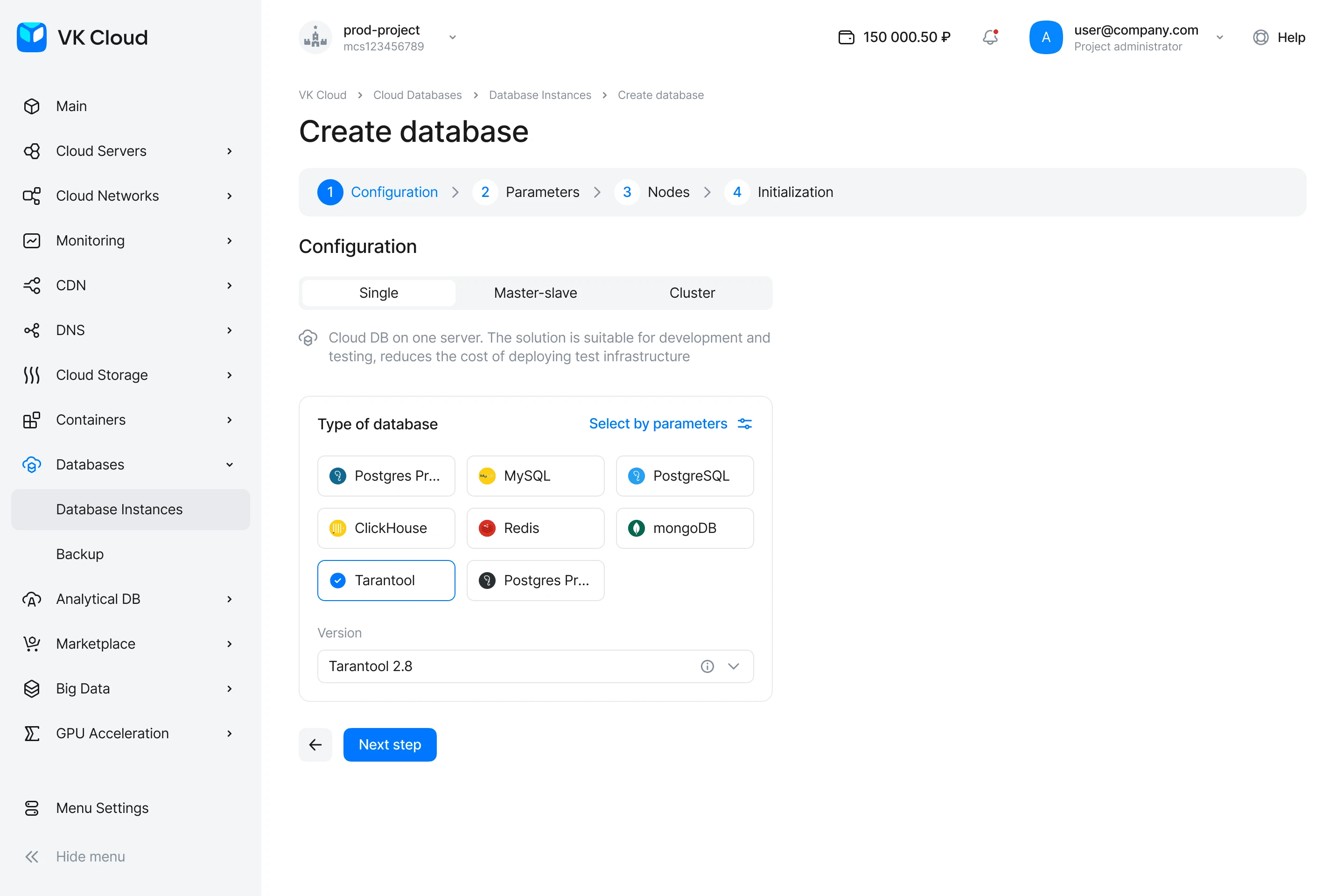Collapse Databases section chevron
The width and height of the screenshot is (1344, 896).
coord(230,465)
